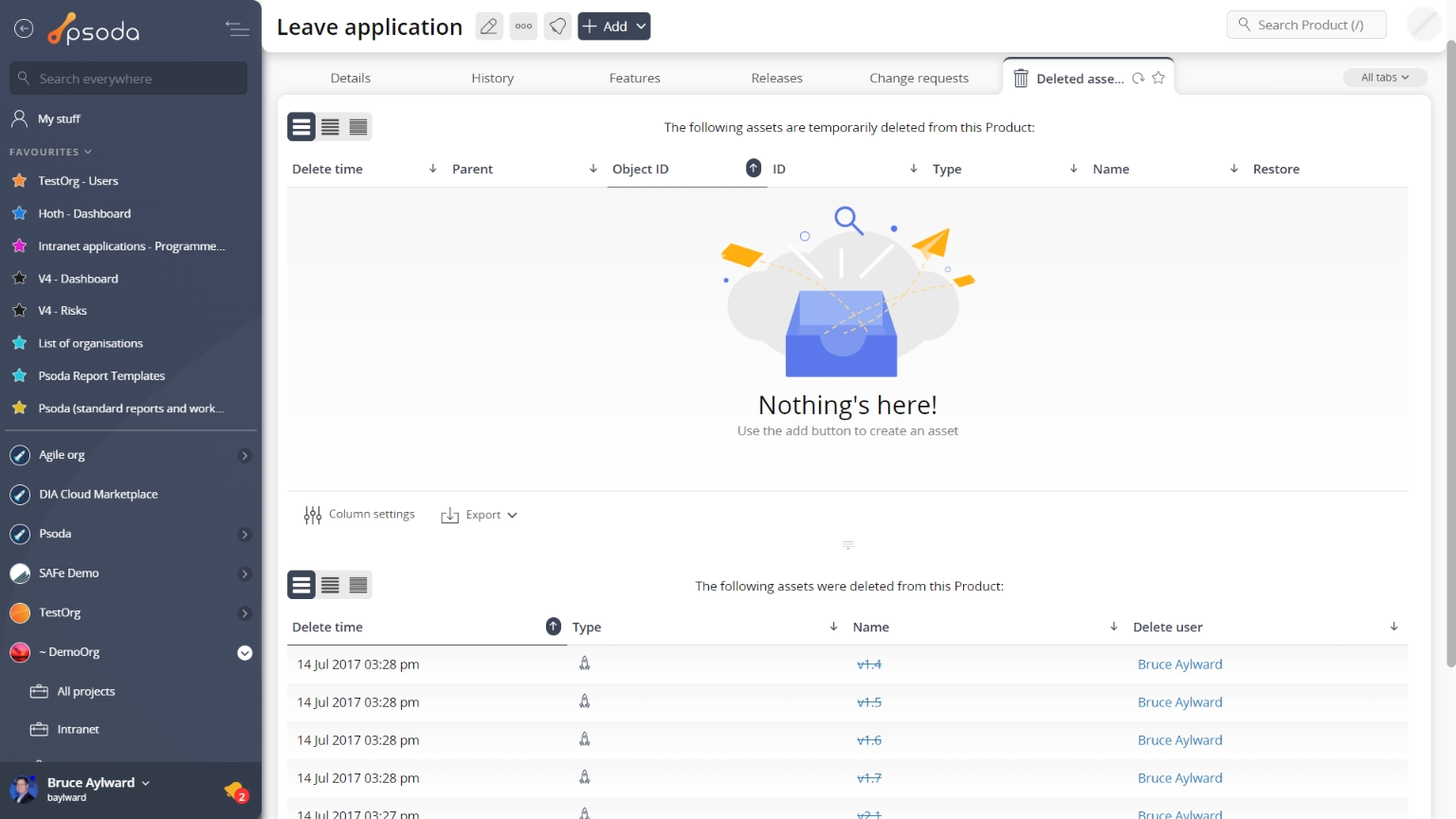Image resolution: width=1456 pixels, height=819 pixels.
Task: Open the Add dropdown button
Action: point(614,27)
